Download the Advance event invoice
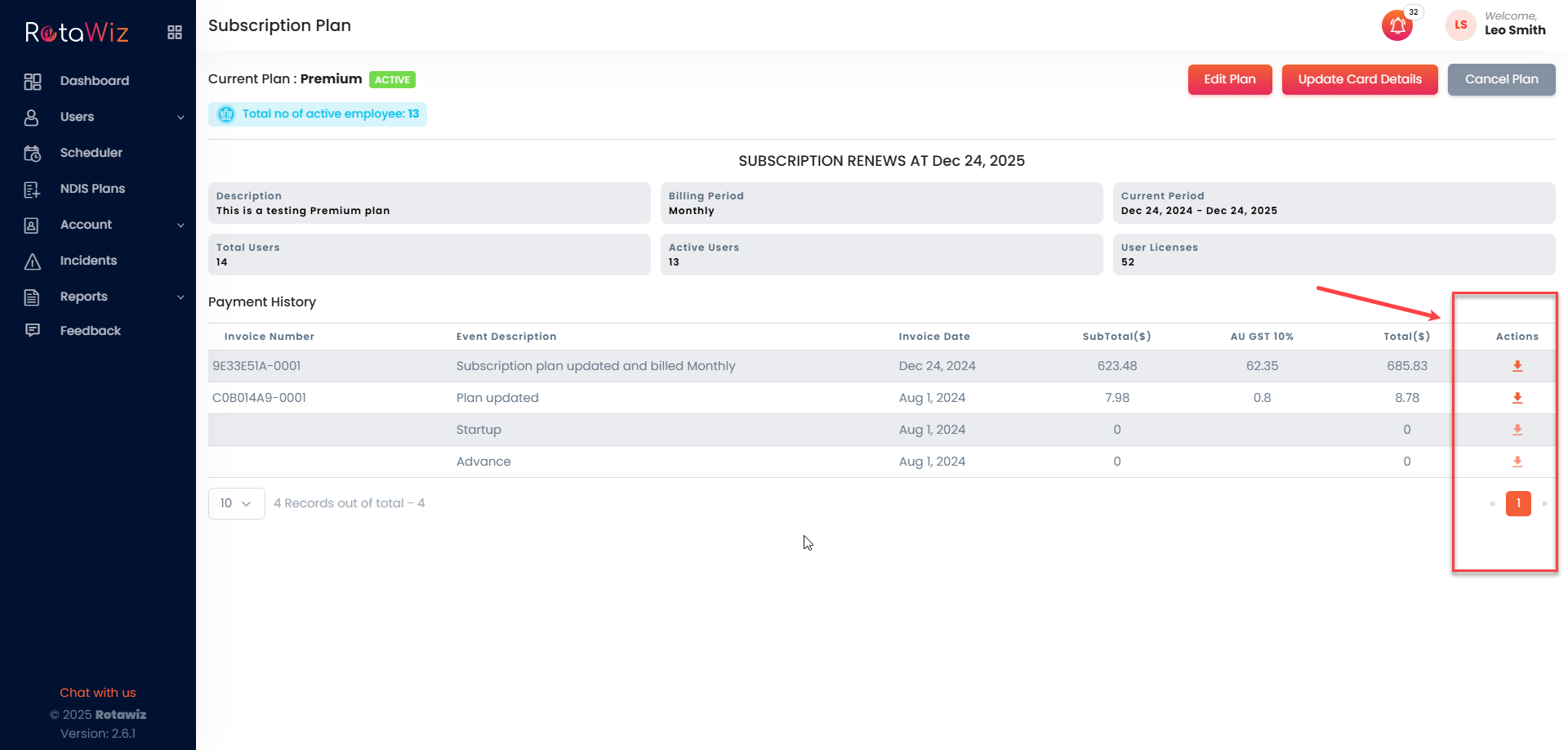Viewport: 1568px width, 750px height. click(1517, 462)
